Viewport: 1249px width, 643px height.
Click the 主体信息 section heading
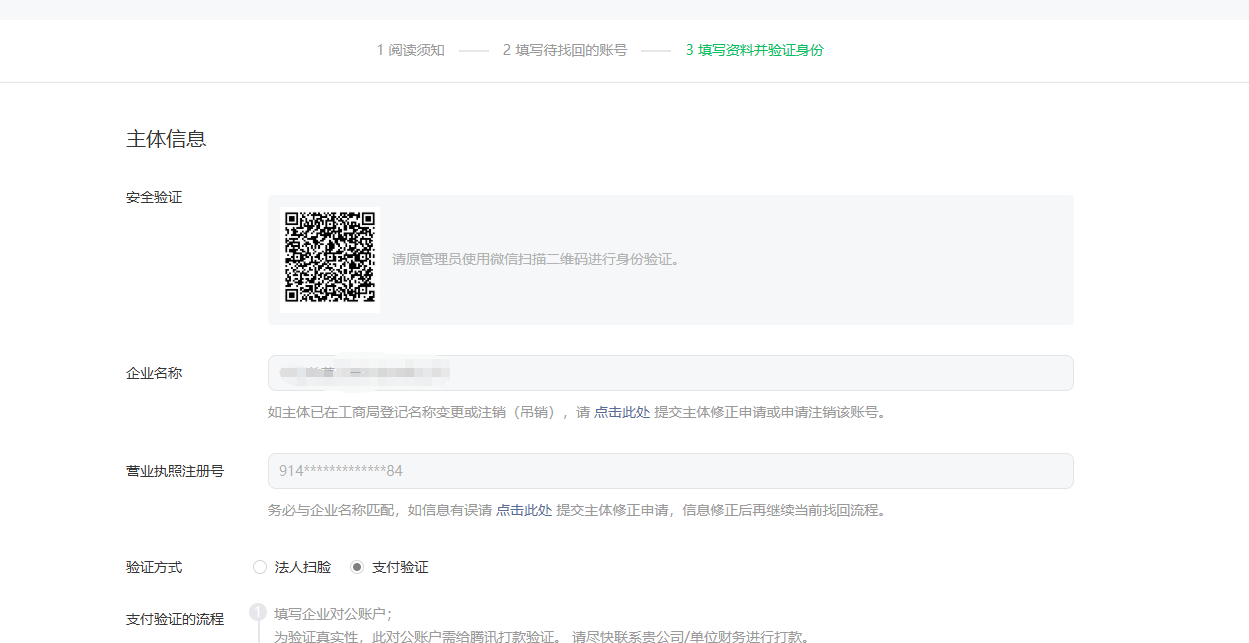tap(166, 139)
